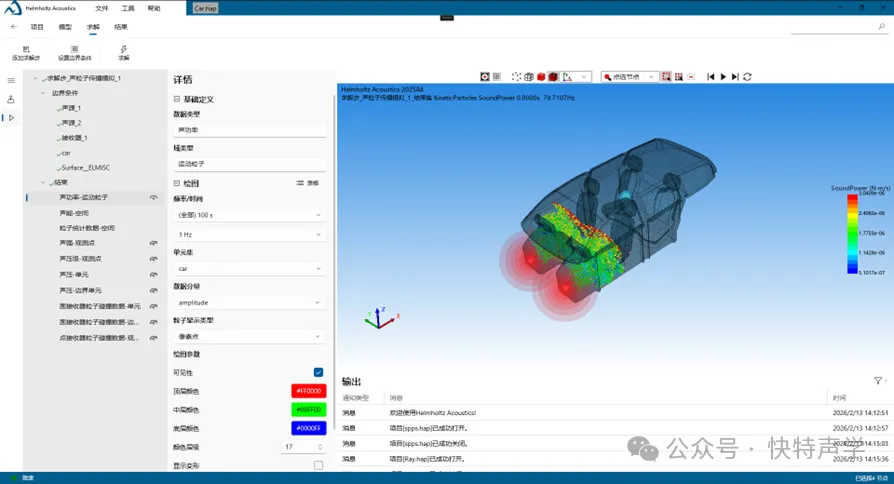Click the scattered points display icon
The width and height of the screenshot is (894, 484).
(x=516, y=76)
